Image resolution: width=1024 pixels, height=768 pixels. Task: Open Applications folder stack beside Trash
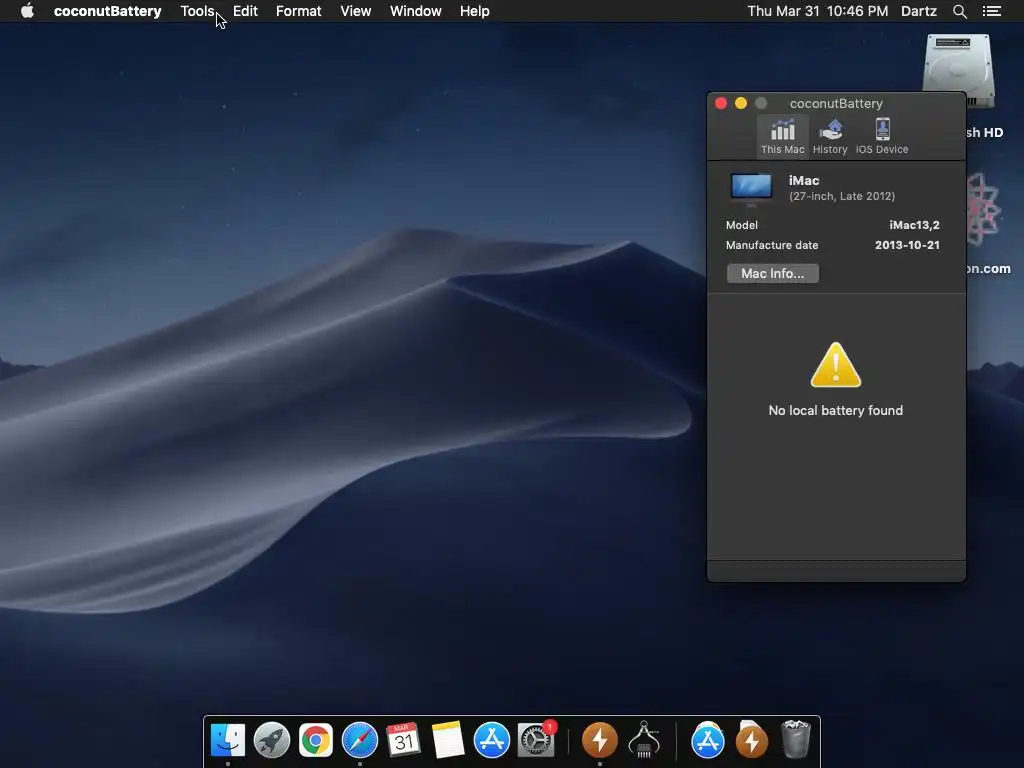tap(707, 740)
